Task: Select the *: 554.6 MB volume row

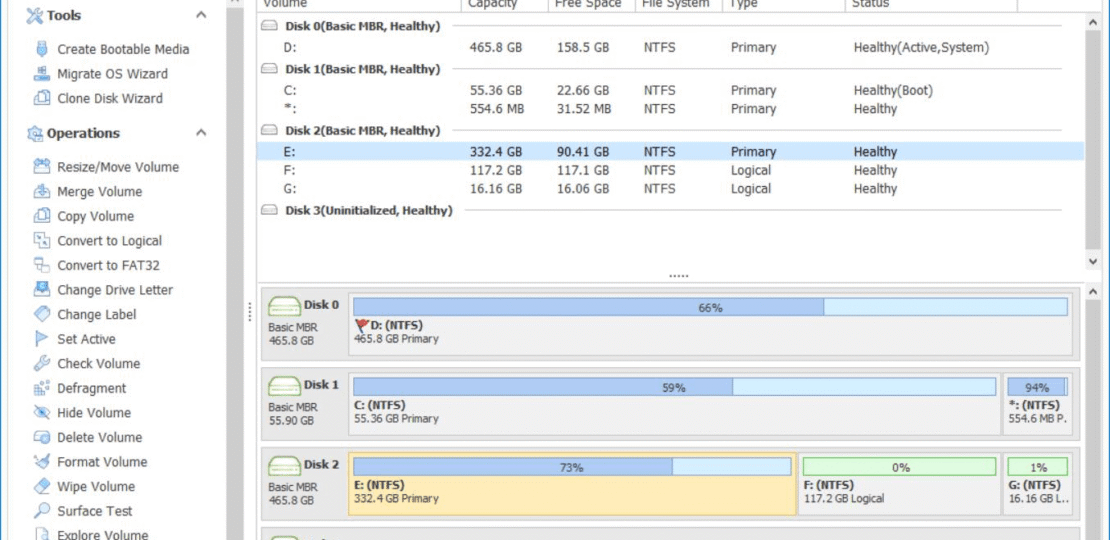Action: click(x=670, y=109)
